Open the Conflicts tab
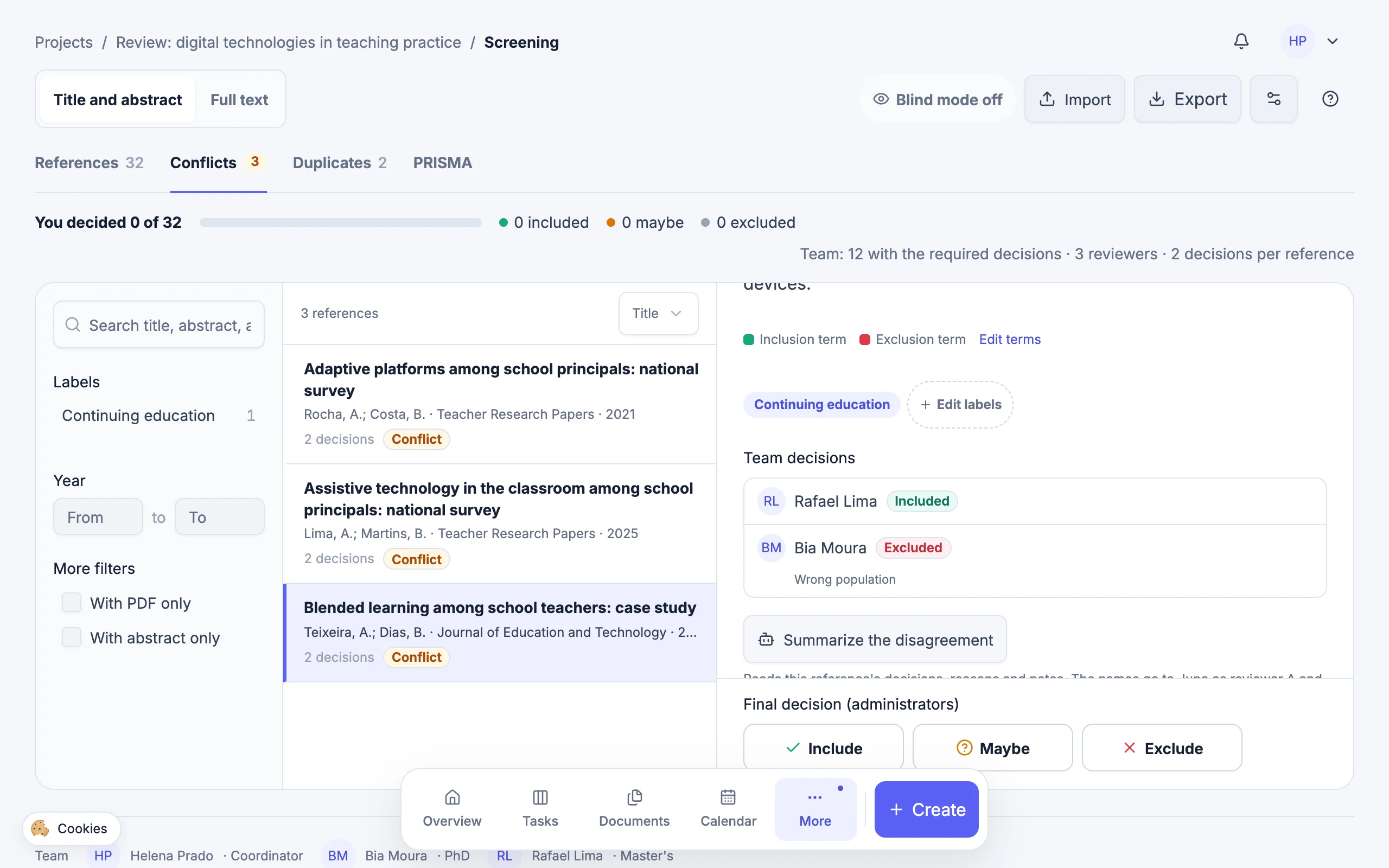This screenshot has width=1389, height=868. pos(218,163)
